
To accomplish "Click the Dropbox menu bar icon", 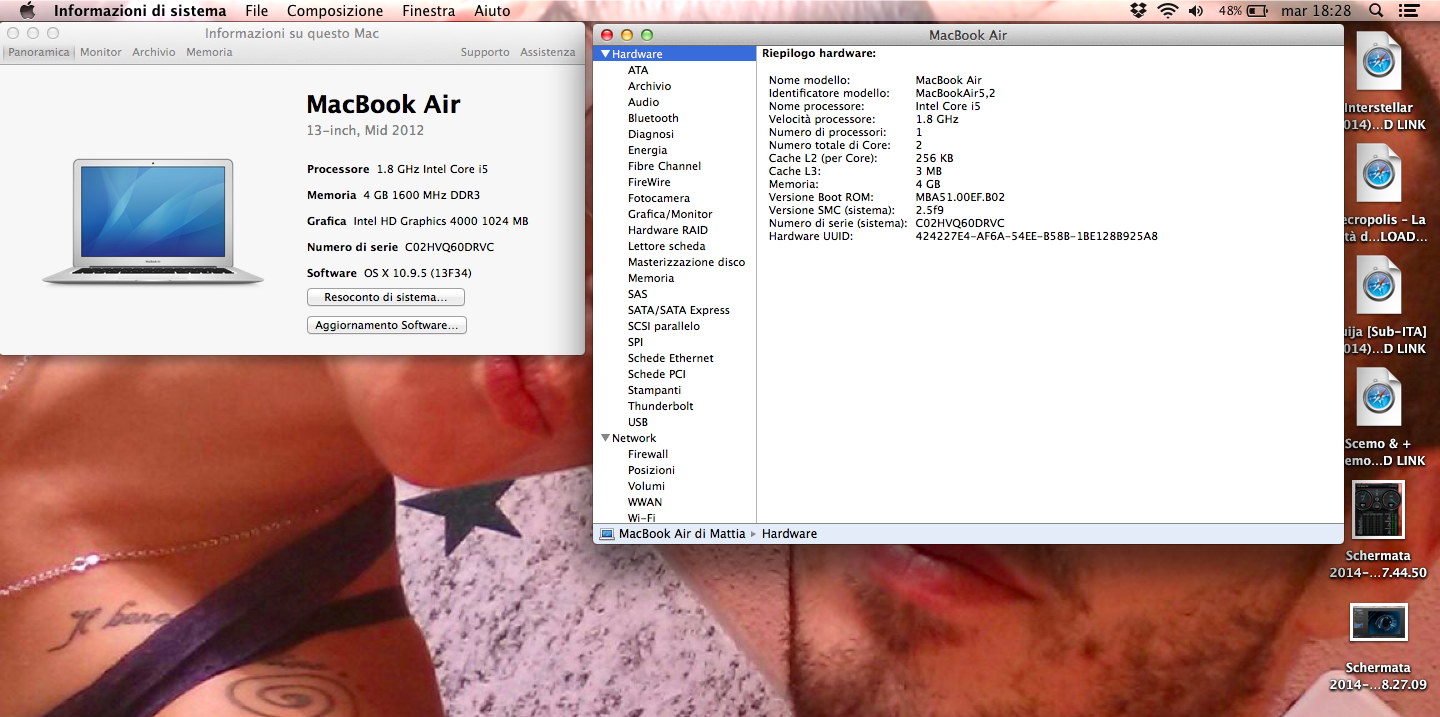I will [1138, 11].
